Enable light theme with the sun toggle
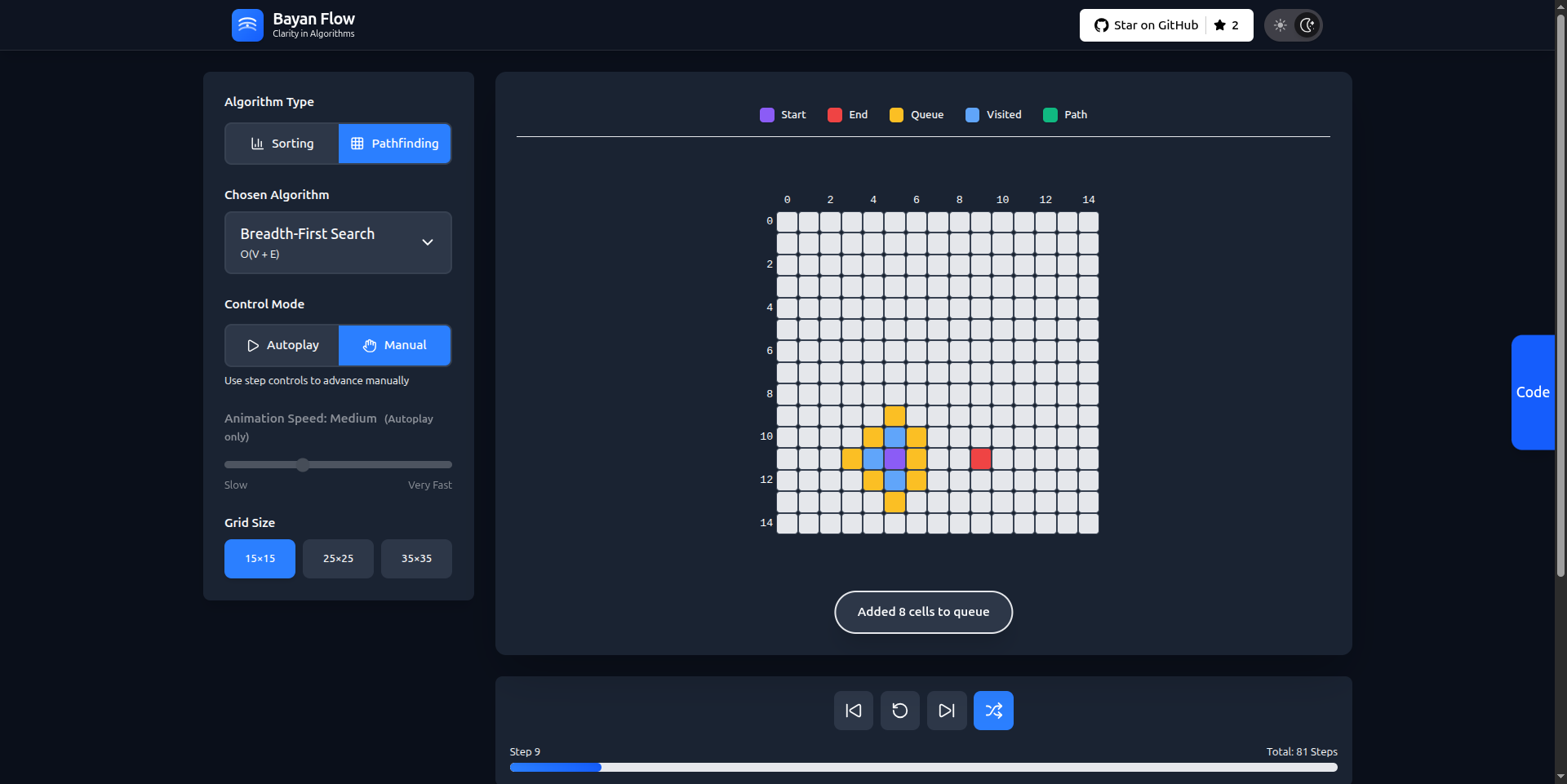The width and height of the screenshot is (1567, 784). (1280, 25)
